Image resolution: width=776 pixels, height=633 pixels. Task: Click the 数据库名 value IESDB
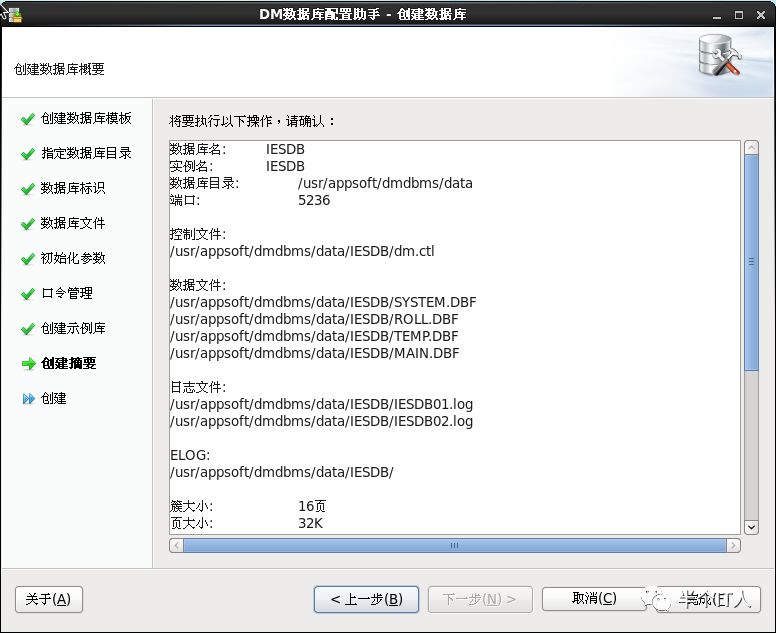click(x=285, y=149)
